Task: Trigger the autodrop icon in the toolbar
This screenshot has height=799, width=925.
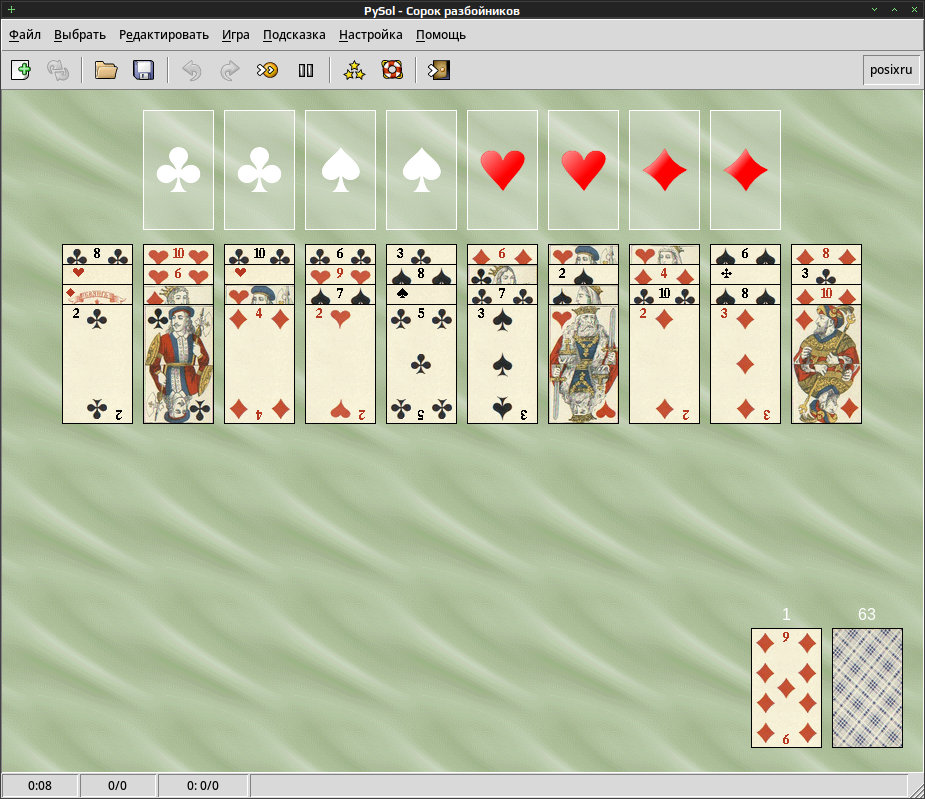Action: click(x=267, y=70)
